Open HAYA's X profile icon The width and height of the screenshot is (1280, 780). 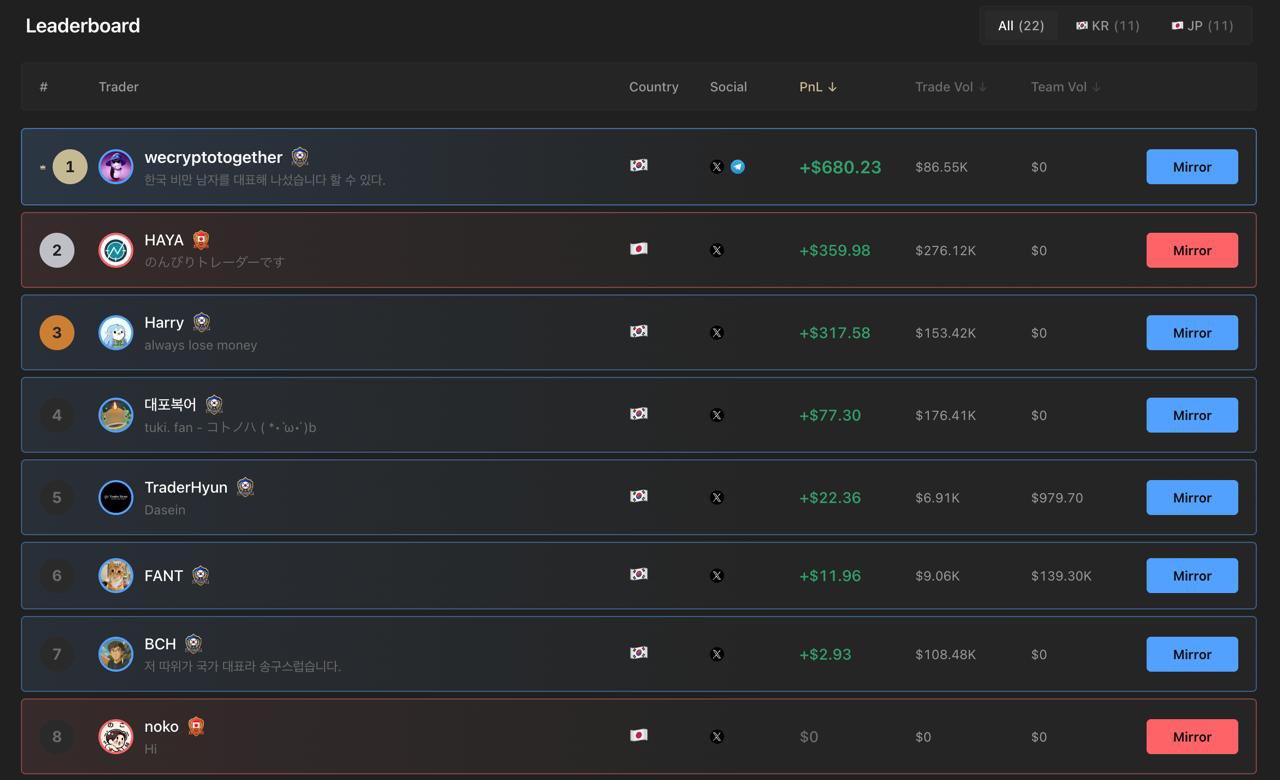click(x=716, y=250)
